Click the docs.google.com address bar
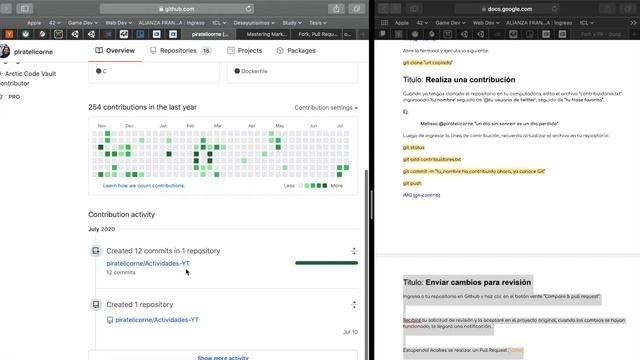Viewport: 640px width, 360px height. click(x=507, y=9)
